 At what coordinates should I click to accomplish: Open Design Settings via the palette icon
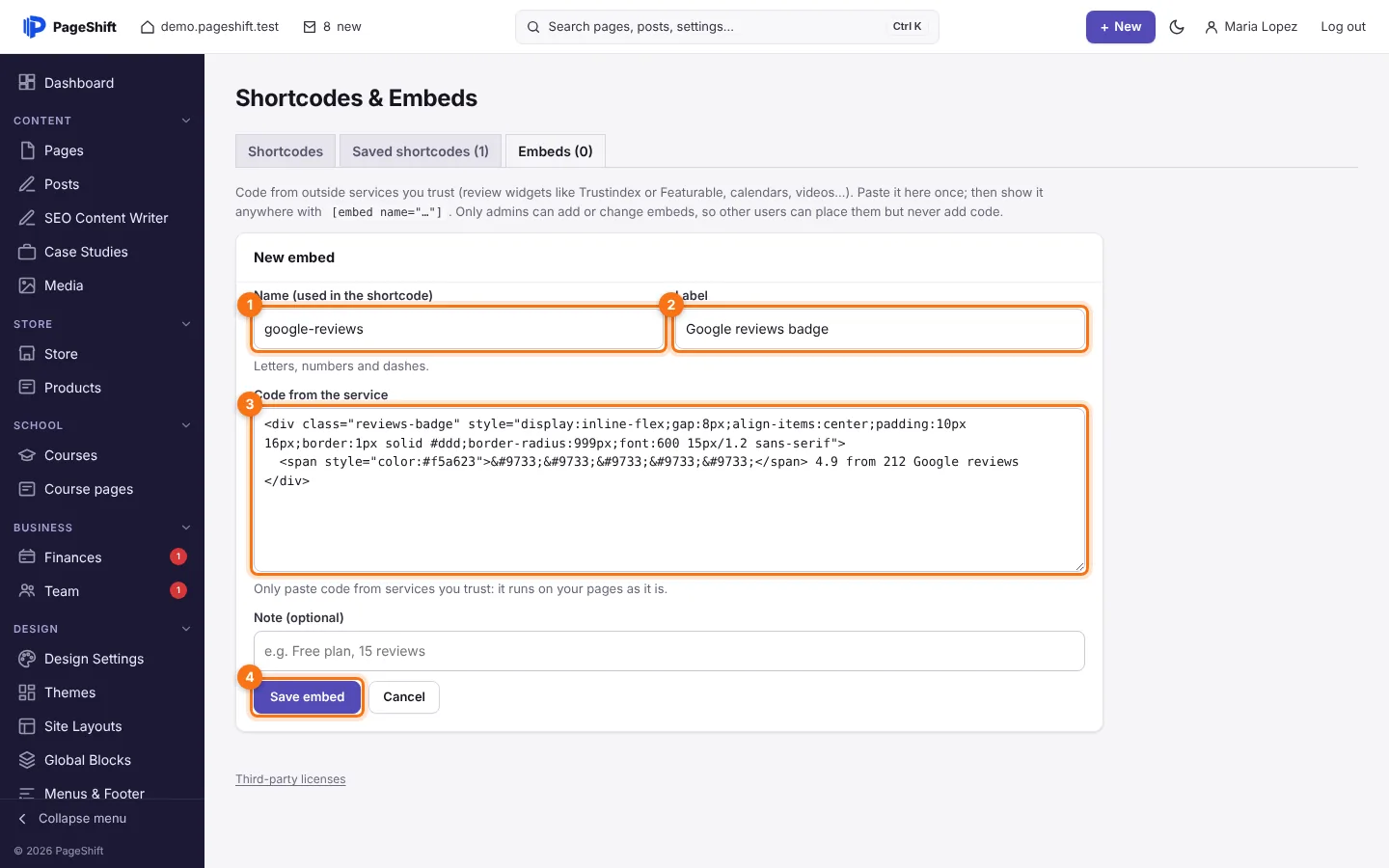(27, 659)
